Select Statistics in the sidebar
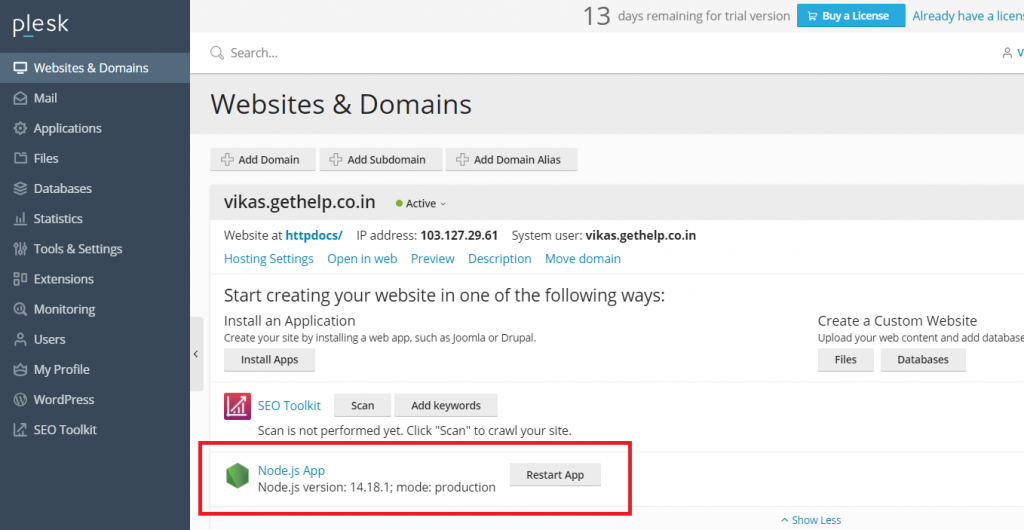The height and width of the screenshot is (530, 1024). 58,219
